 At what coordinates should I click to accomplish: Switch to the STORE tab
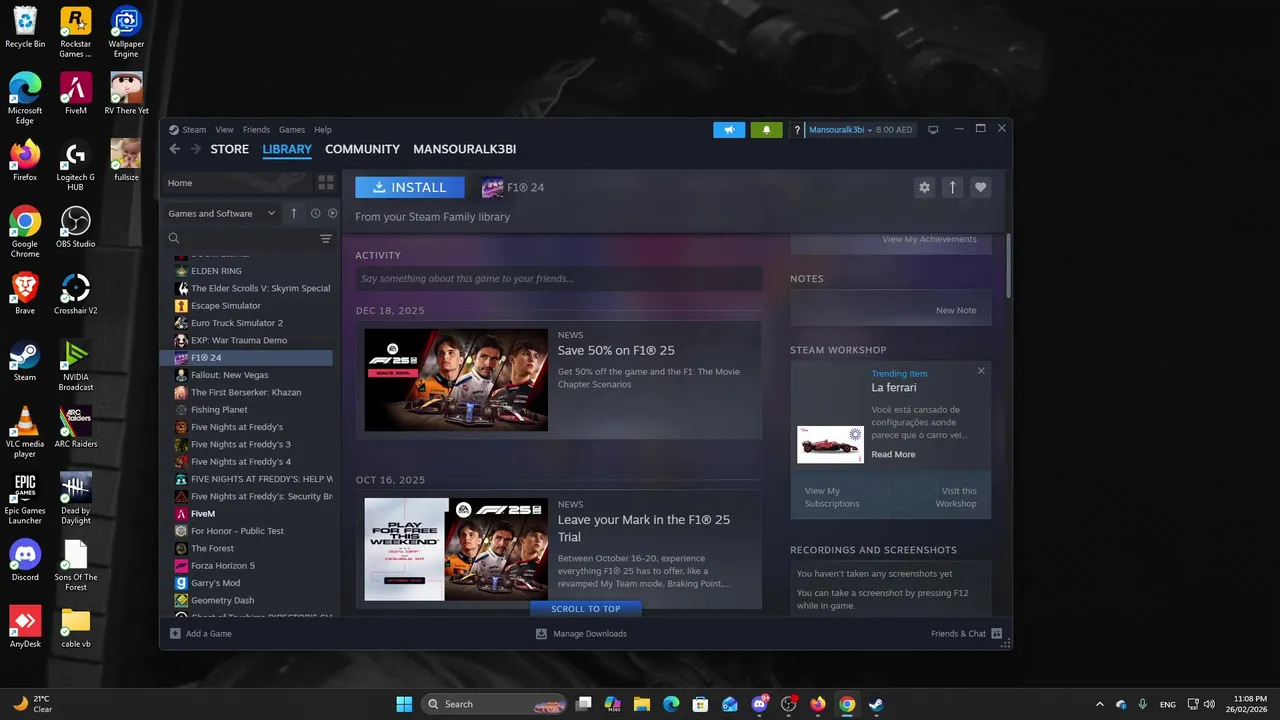(x=229, y=149)
